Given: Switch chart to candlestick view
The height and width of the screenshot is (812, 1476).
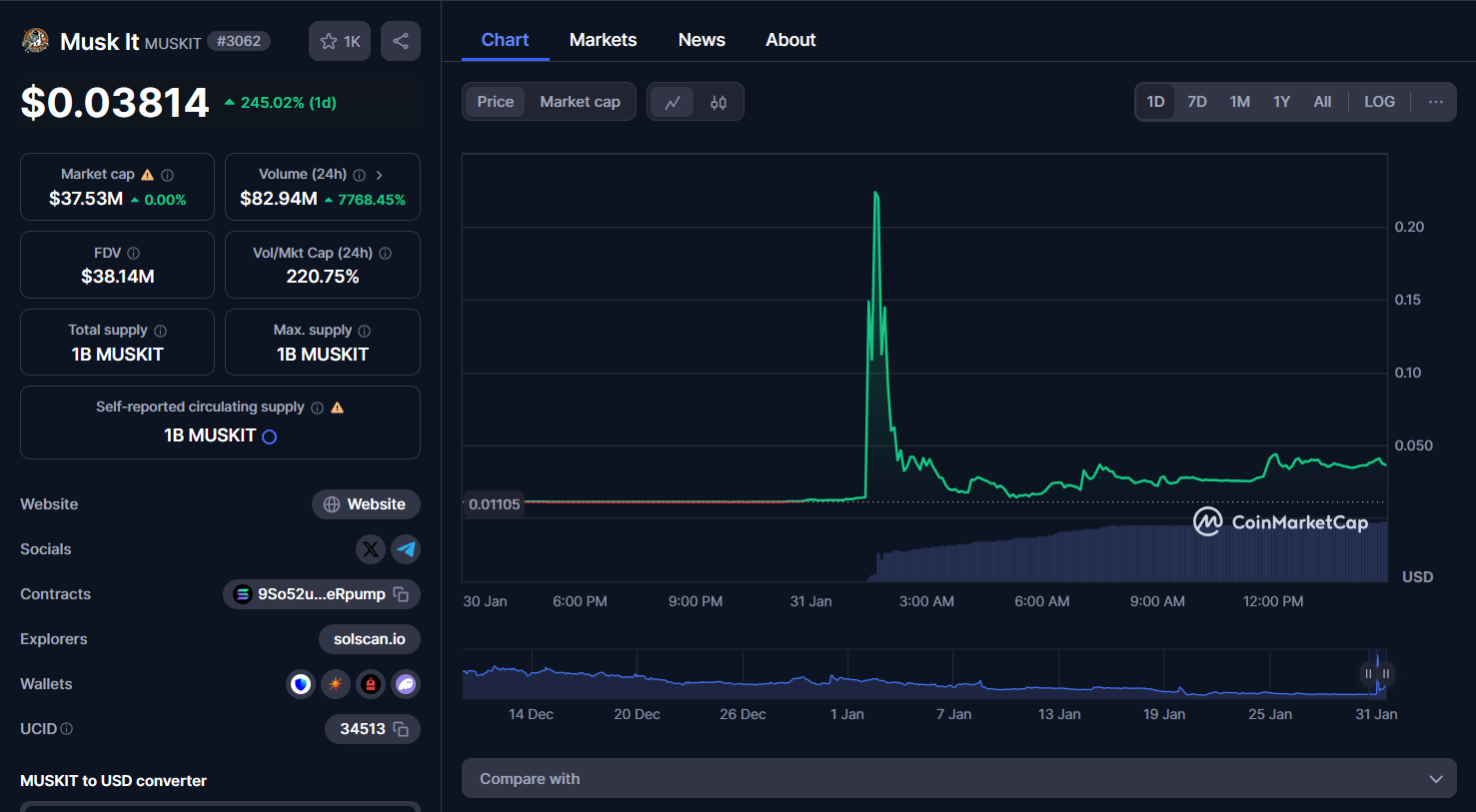Looking at the screenshot, I should point(717,101).
